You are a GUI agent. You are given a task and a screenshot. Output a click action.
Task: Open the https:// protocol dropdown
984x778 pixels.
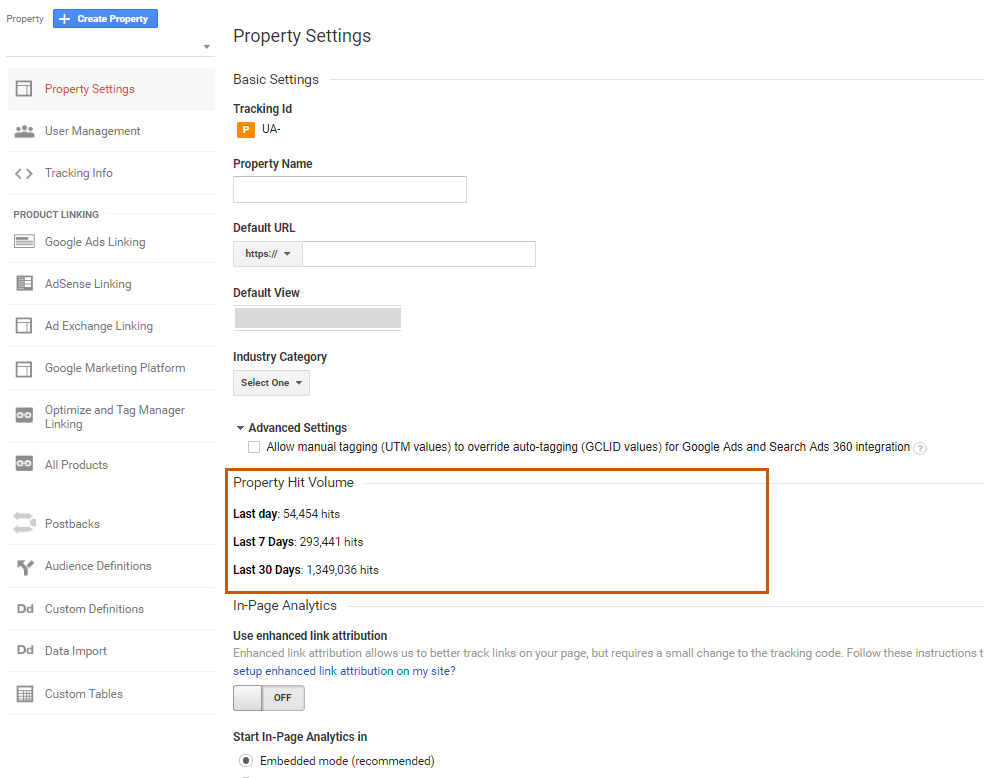click(x=268, y=254)
